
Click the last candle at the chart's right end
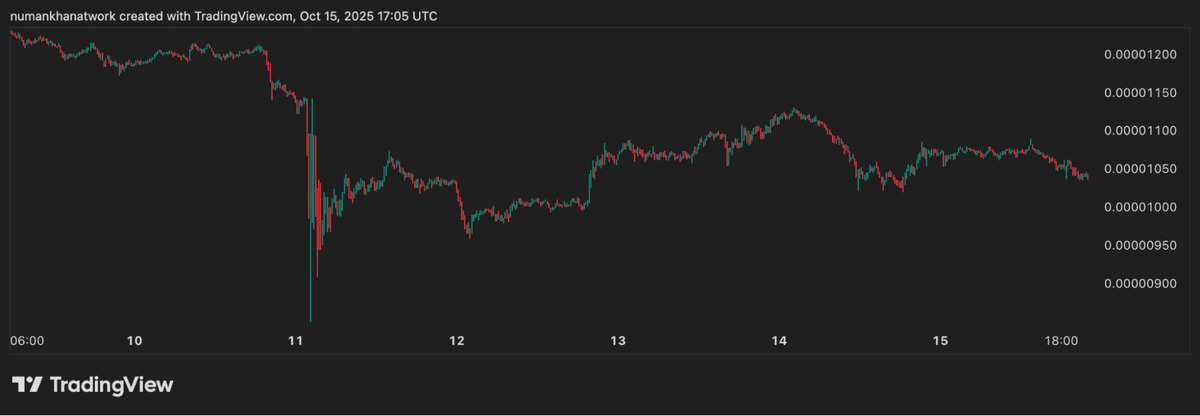point(1087,178)
